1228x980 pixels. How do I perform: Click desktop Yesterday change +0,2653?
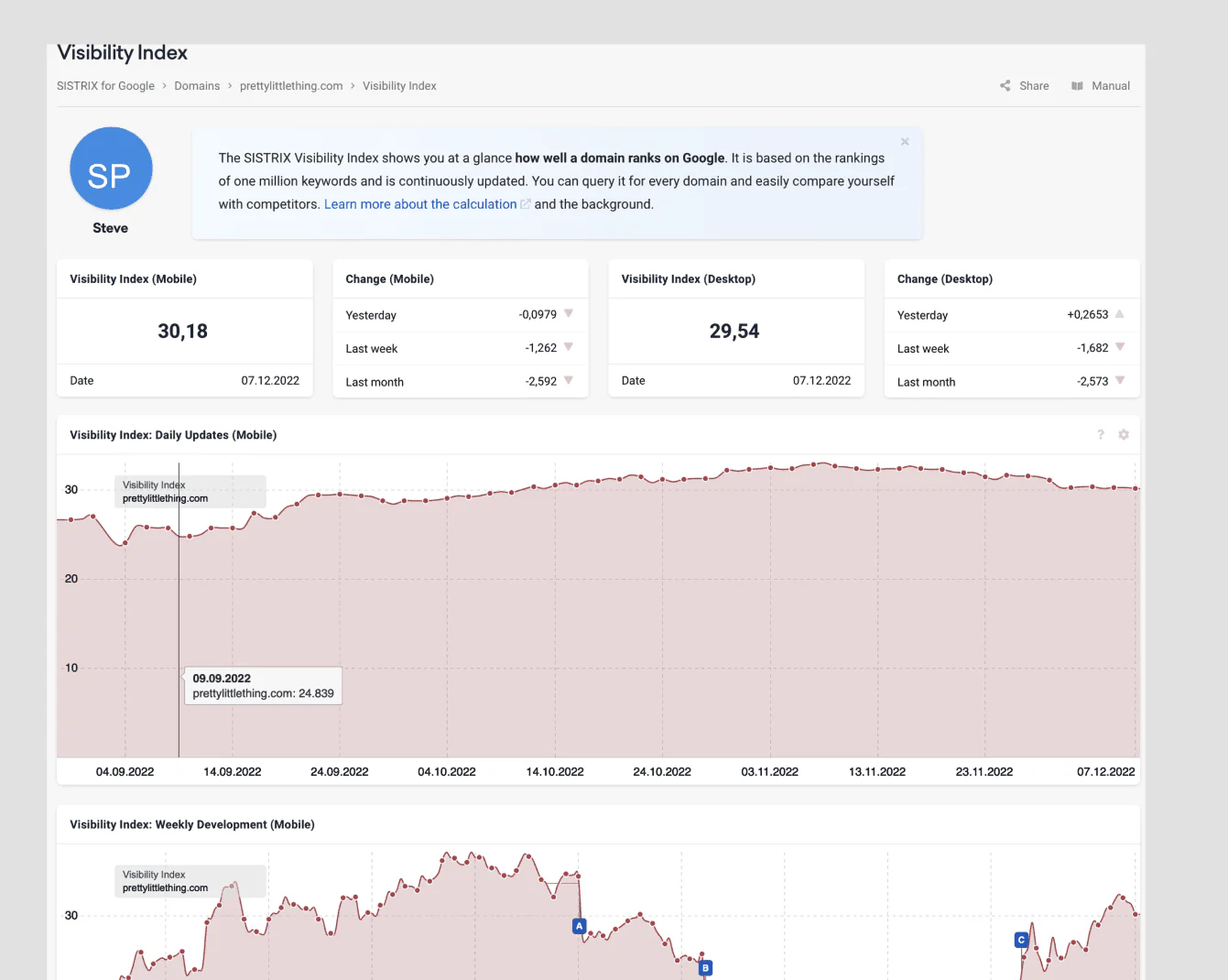pos(1088,315)
